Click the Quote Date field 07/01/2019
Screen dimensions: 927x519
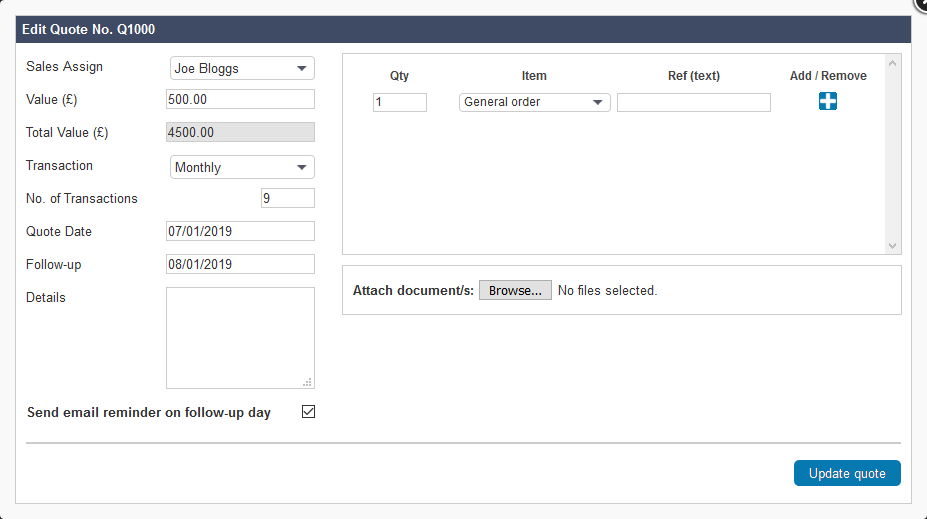click(240, 231)
